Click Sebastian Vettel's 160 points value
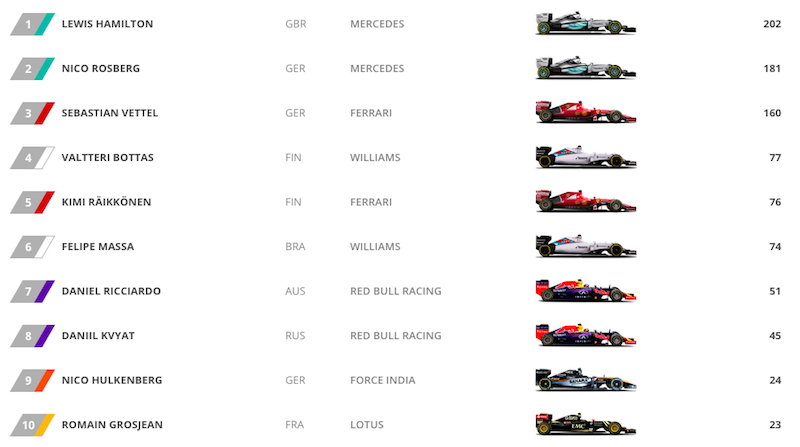The image size is (800, 447). point(771,113)
